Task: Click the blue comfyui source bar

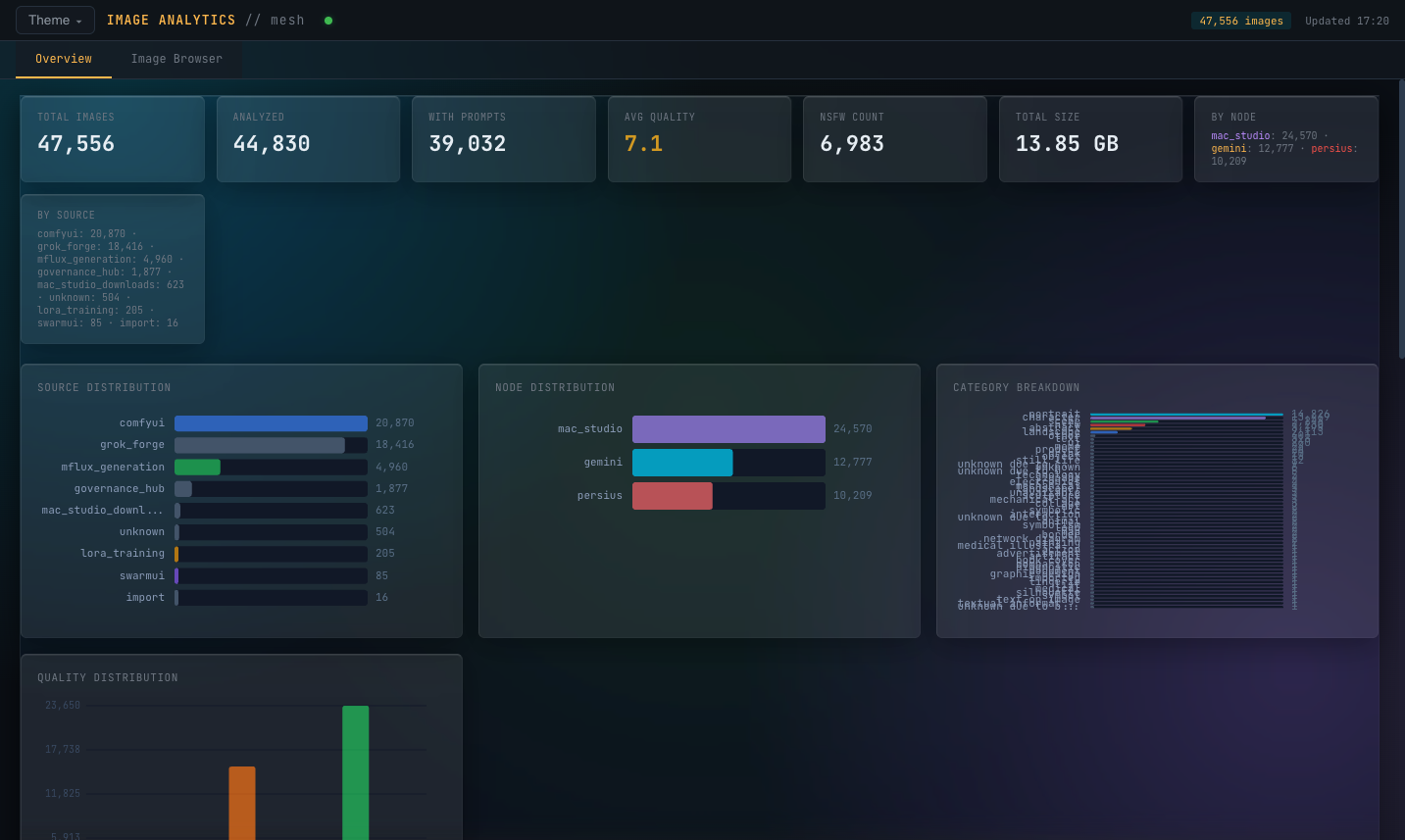Action: [271, 423]
